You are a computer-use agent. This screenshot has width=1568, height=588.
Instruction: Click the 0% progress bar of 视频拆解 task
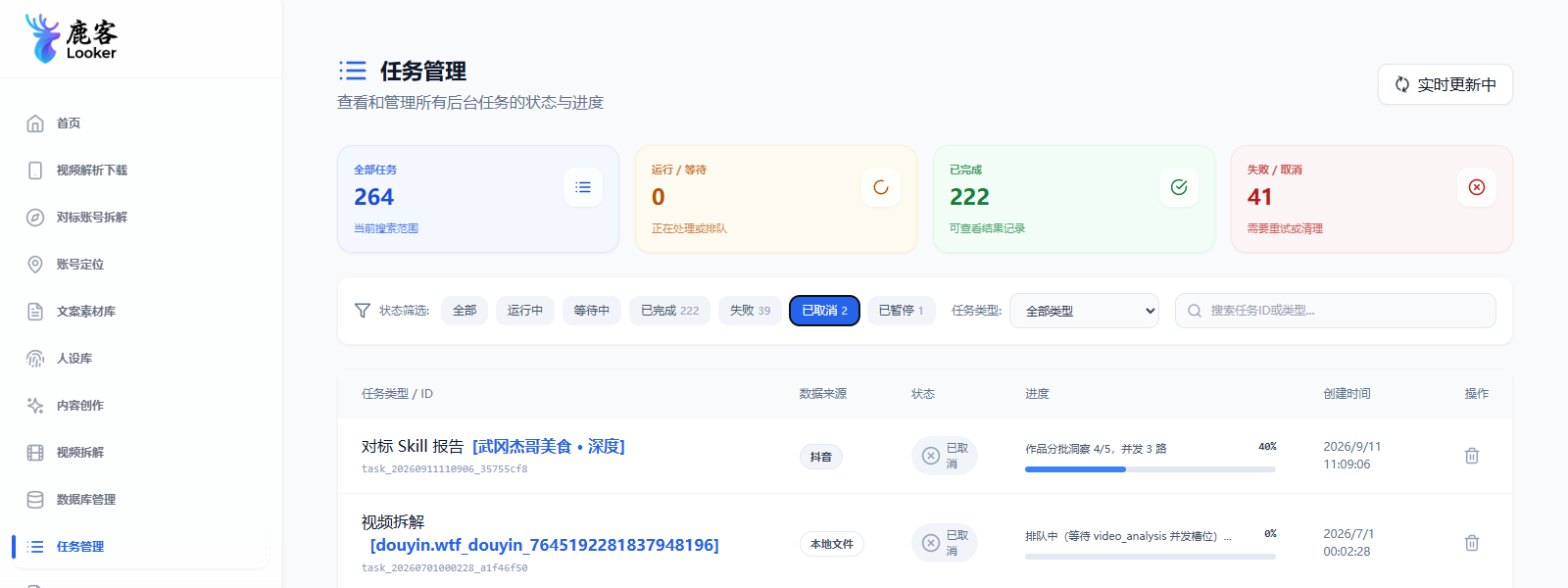(x=1151, y=557)
